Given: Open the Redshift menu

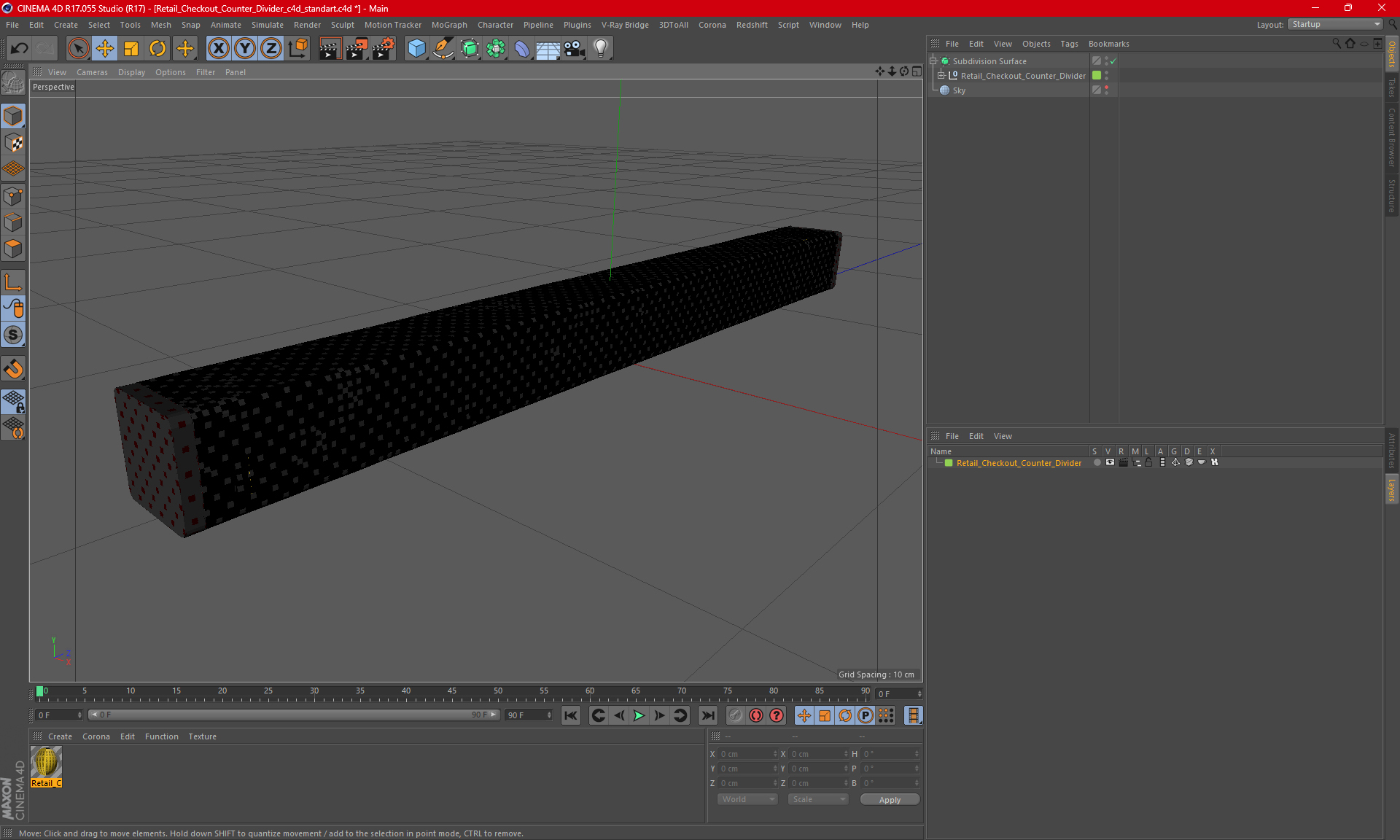Looking at the screenshot, I should tap(752, 25).
